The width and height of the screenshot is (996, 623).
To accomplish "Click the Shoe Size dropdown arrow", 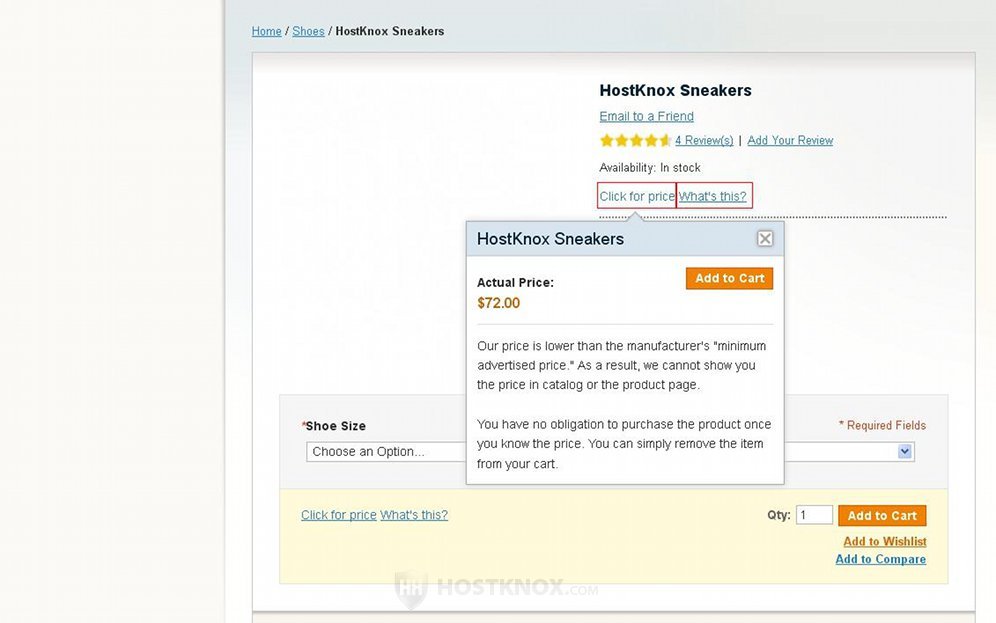I will point(905,452).
